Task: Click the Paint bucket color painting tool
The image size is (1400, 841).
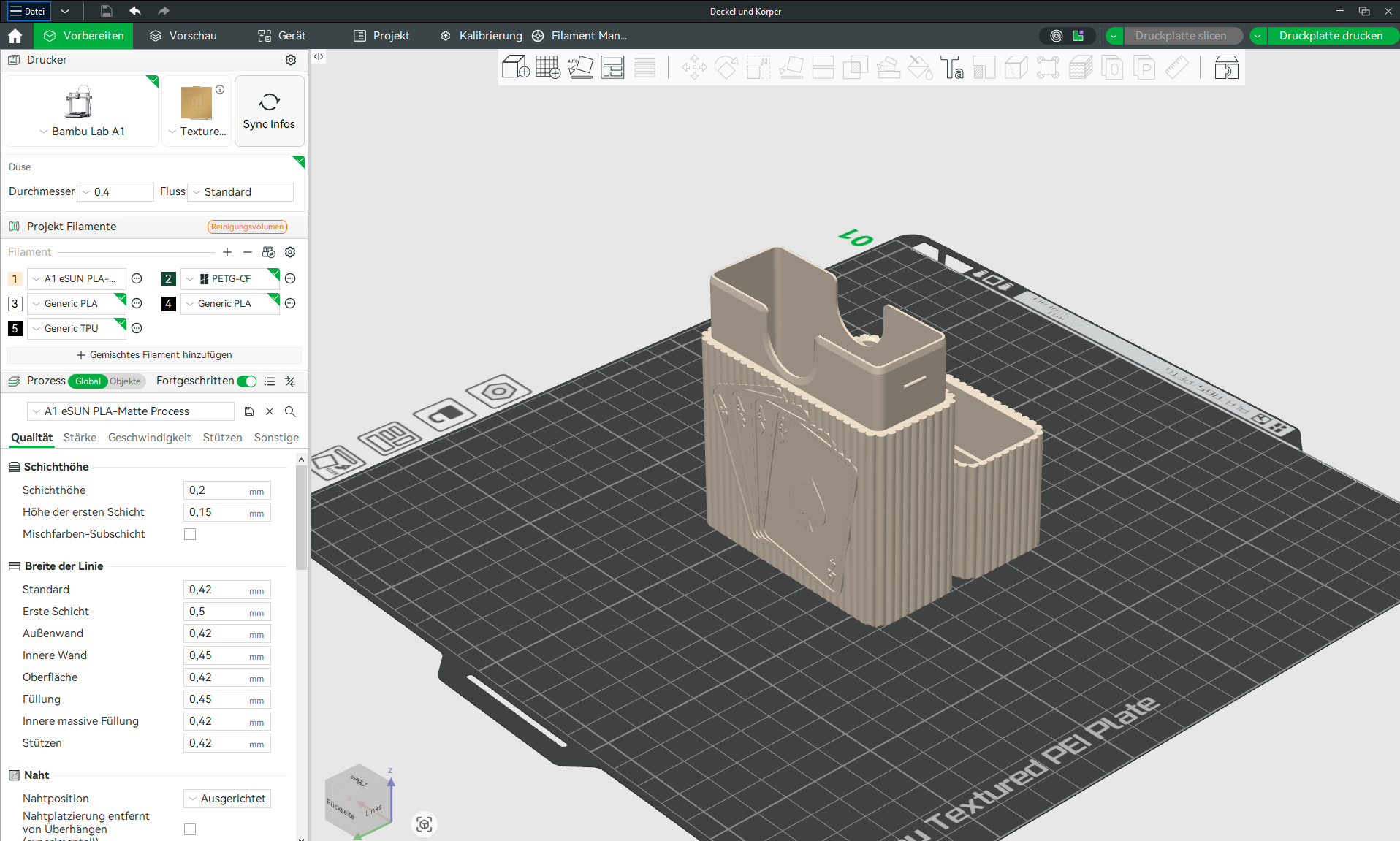Action: coord(919,67)
